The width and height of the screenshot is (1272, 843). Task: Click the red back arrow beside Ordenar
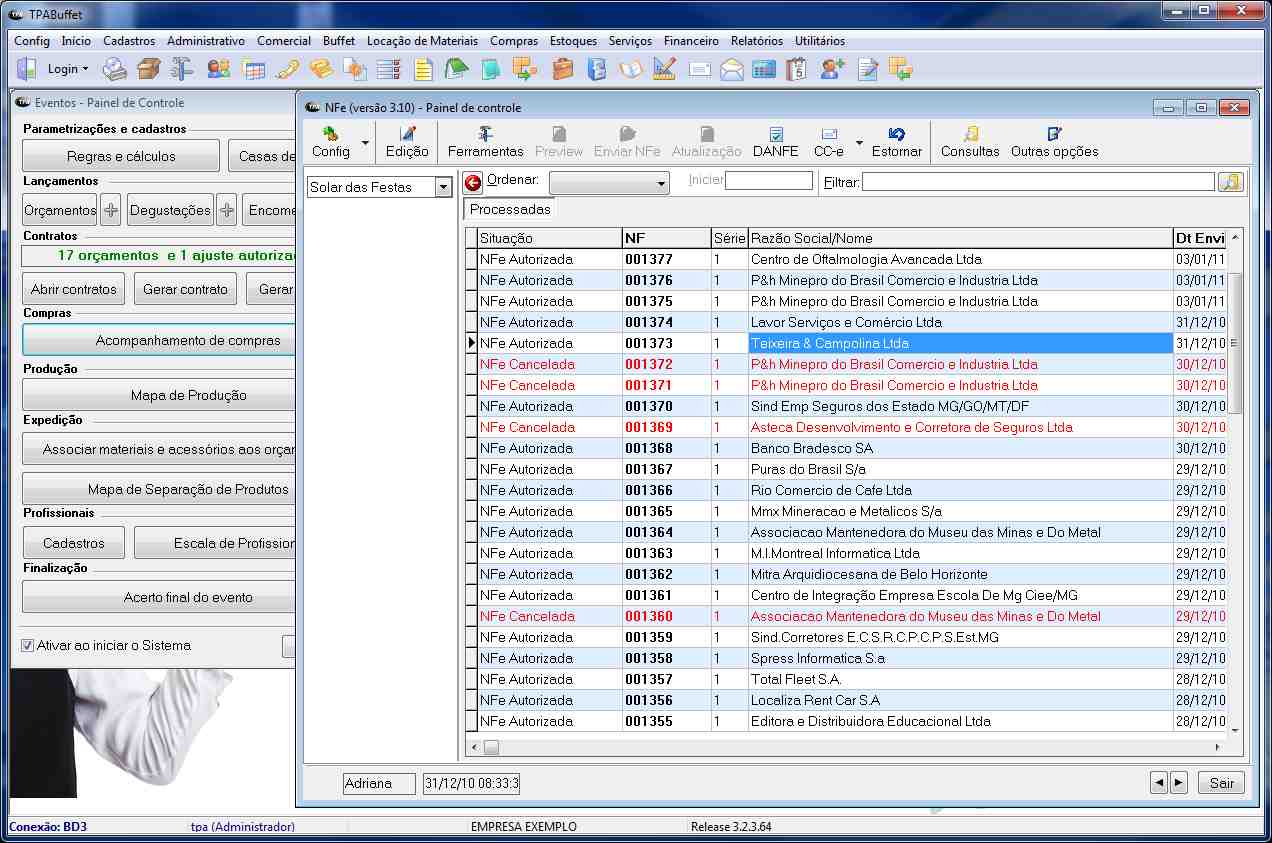point(474,182)
